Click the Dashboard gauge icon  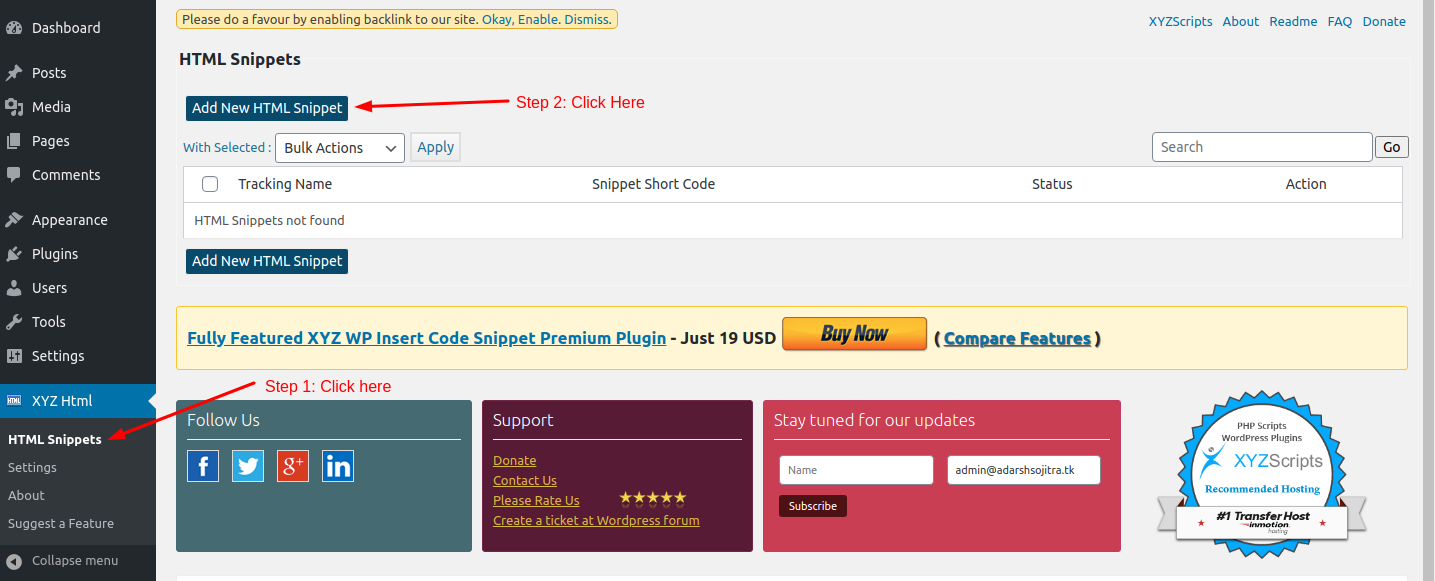tap(14, 28)
